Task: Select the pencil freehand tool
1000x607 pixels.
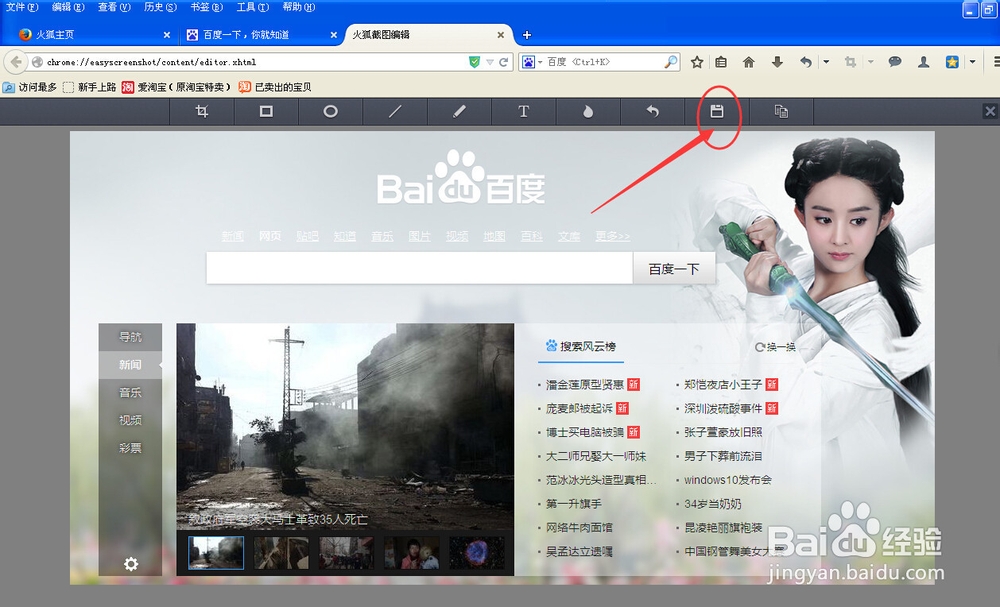Action: [459, 112]
